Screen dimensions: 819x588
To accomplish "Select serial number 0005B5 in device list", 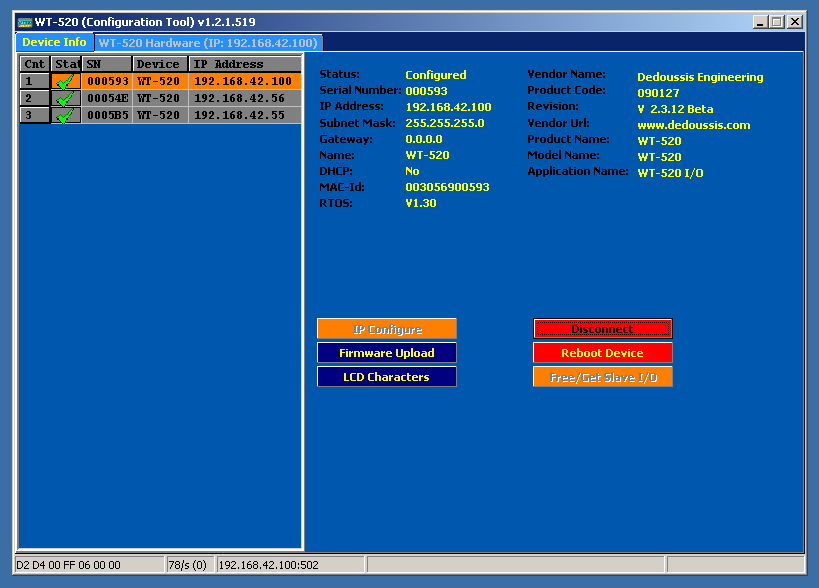I will point(108,115).
